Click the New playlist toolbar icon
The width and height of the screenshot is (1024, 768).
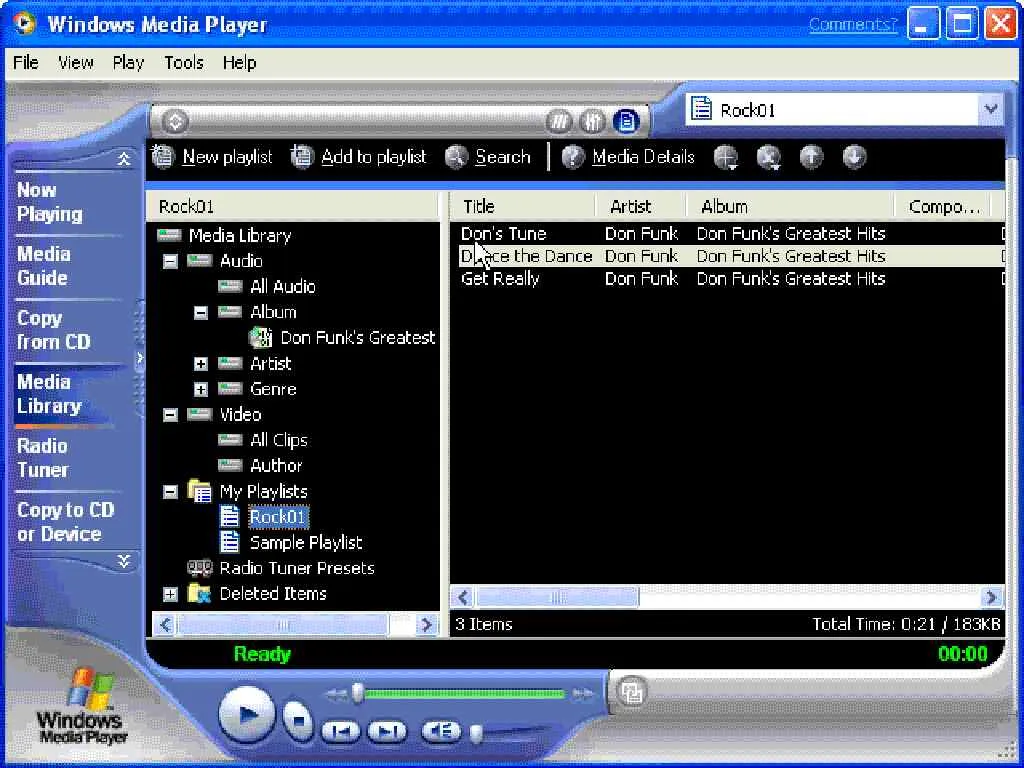163,157
